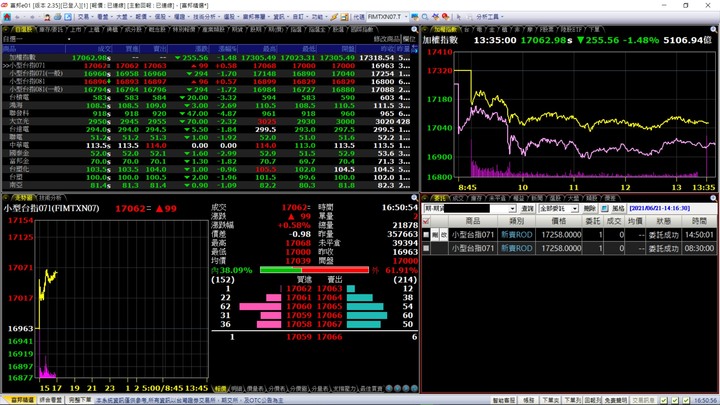Click magnifier icon in the watchlist panel header
Image resolution: width=720 pixels, height=405 pixels.
(x=414, y=29)
